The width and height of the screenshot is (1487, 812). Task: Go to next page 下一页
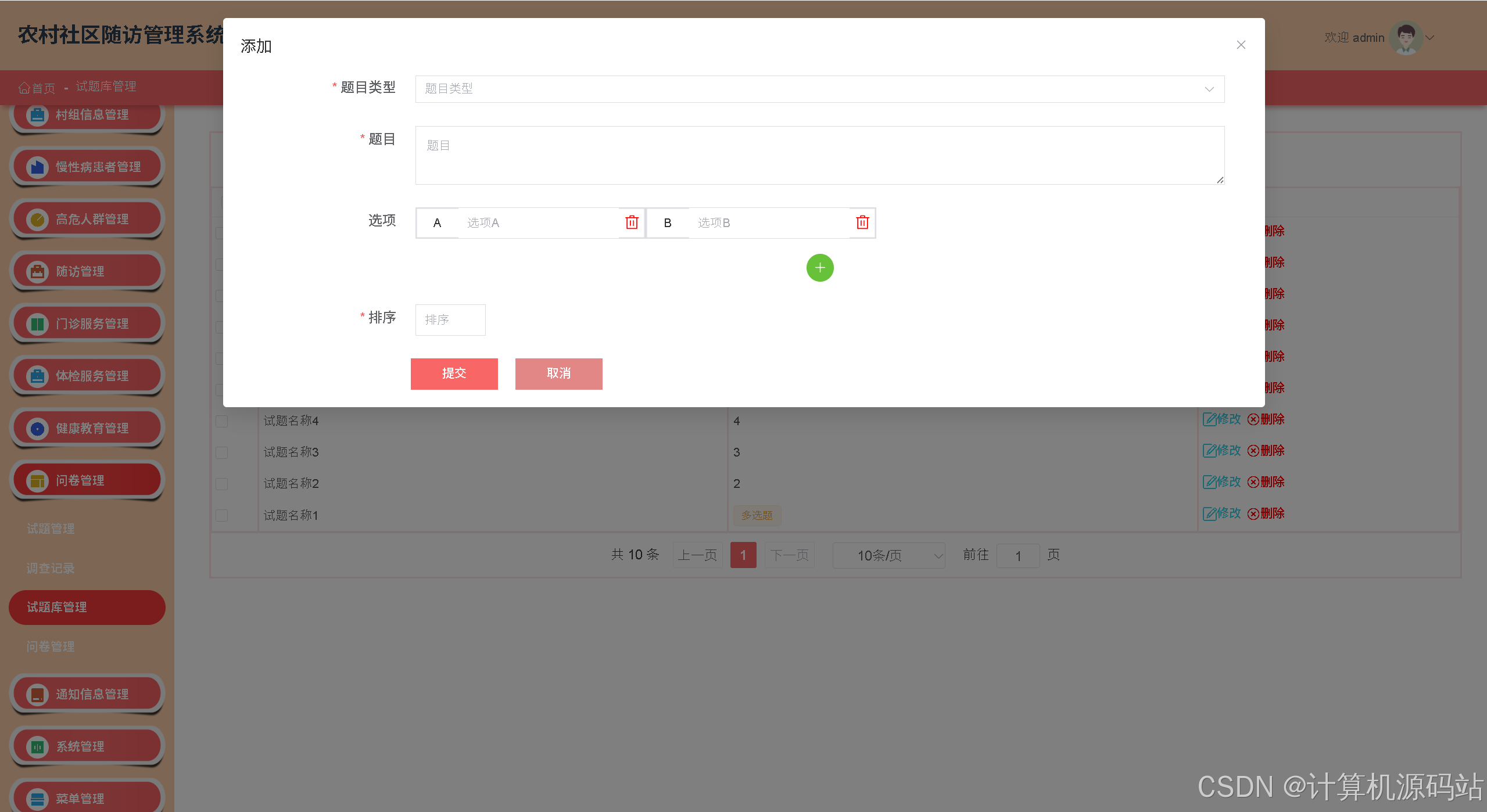tap(789, 555)
